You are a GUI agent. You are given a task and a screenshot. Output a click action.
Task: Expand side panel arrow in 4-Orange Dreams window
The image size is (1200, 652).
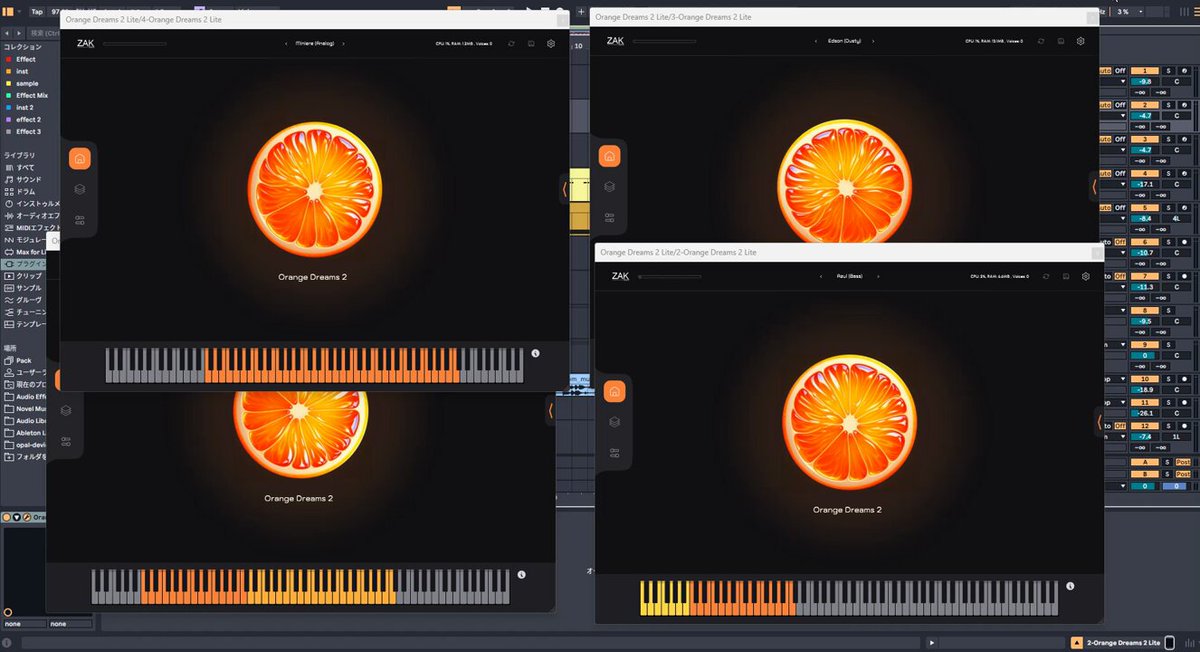tap(565, 188)
